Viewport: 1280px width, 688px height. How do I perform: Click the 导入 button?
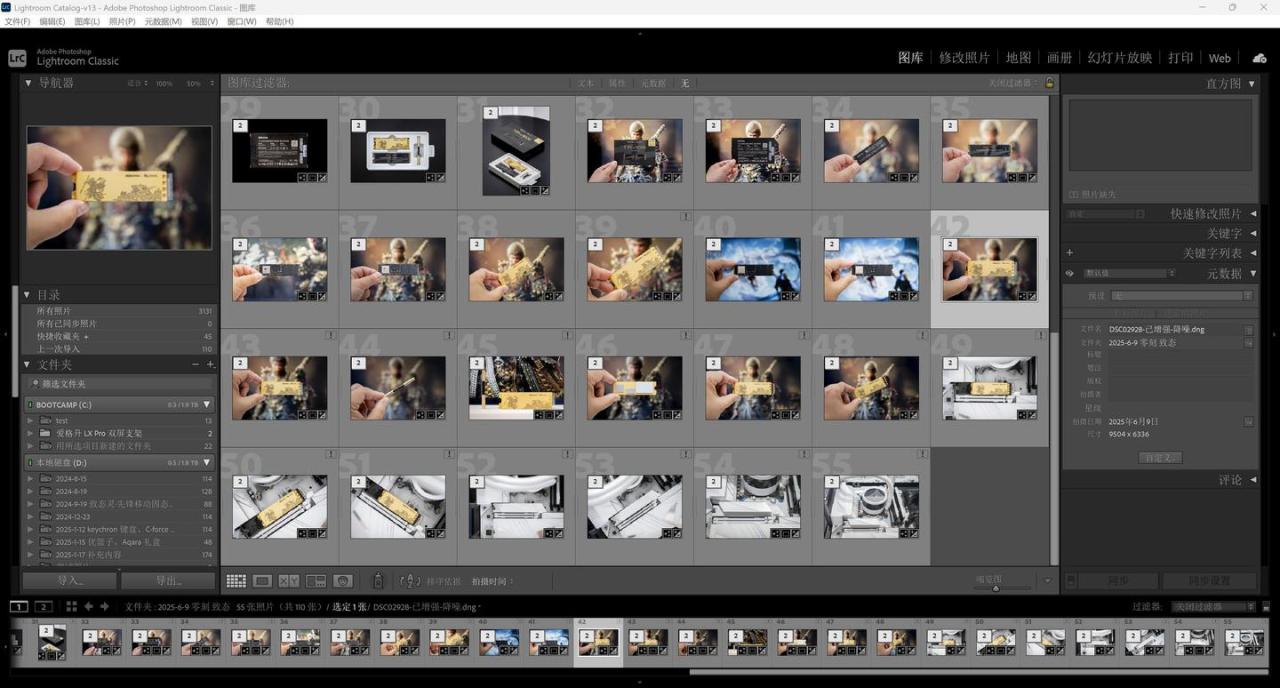[69, 580]
